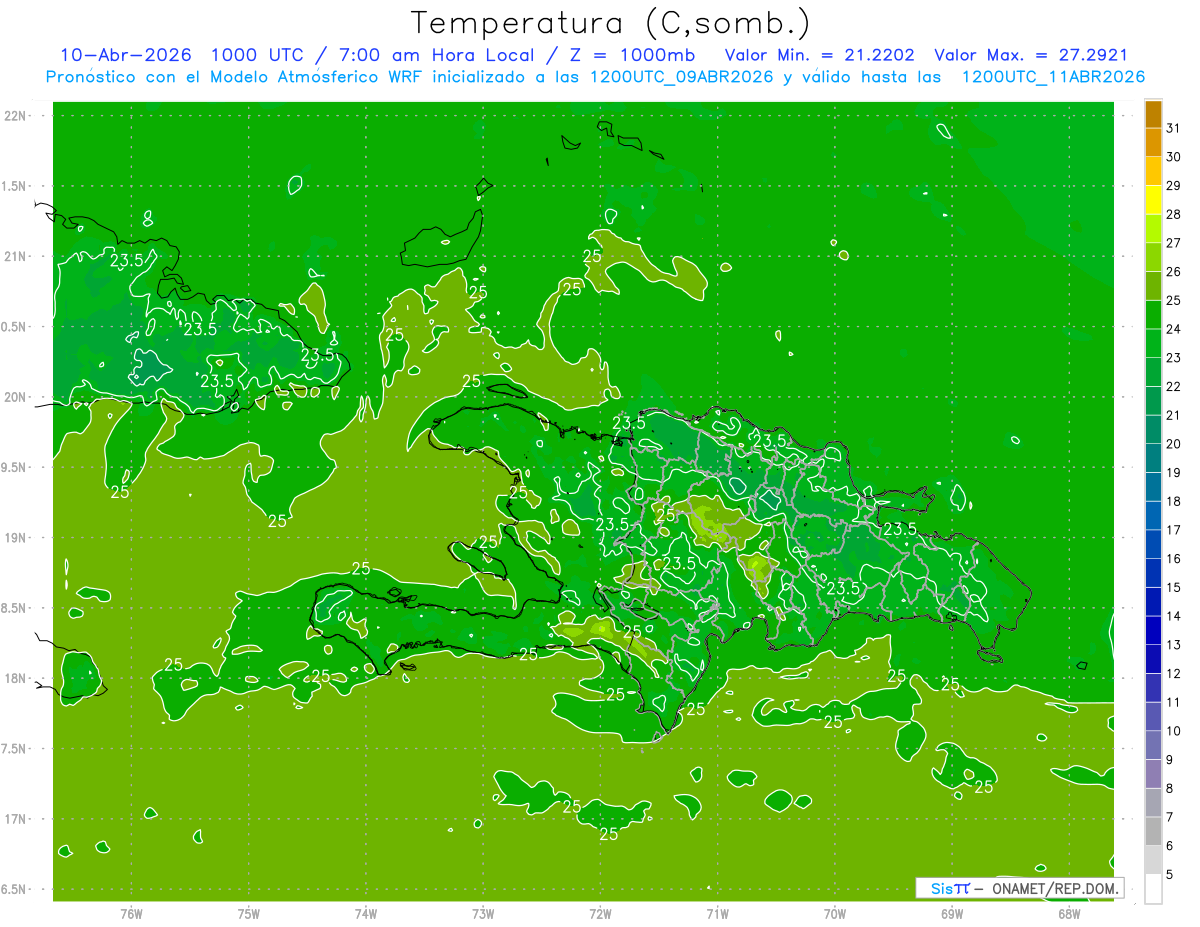Pick the teal 20 degree legend color

1153,430
